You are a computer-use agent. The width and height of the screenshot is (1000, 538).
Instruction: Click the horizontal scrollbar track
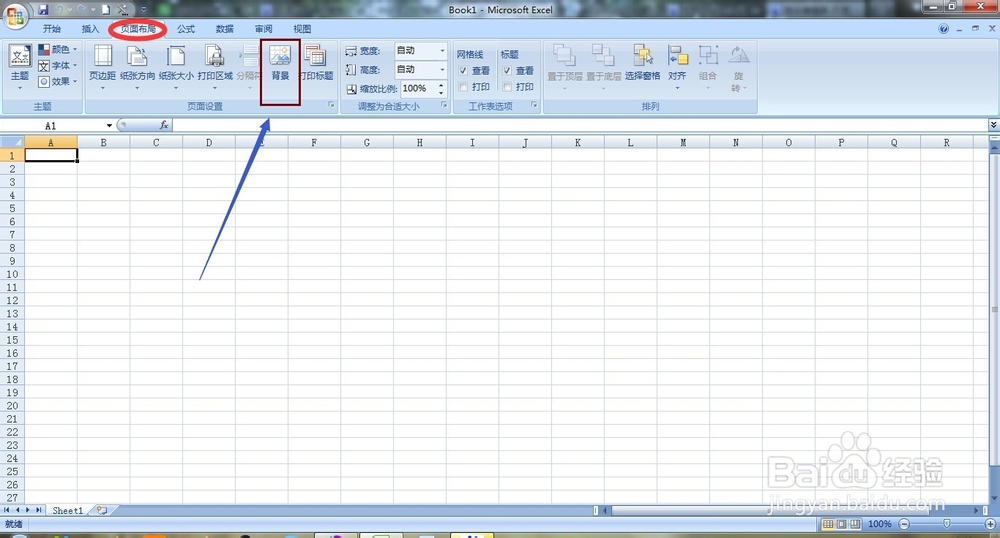point(793,511)
